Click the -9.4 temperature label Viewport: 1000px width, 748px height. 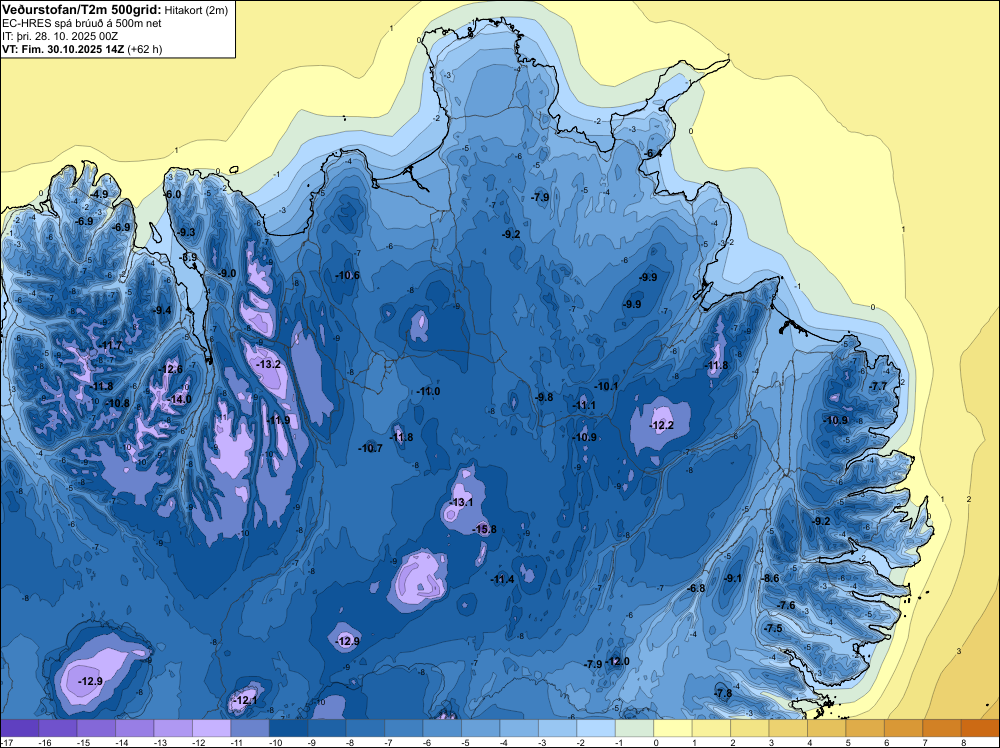163,311
